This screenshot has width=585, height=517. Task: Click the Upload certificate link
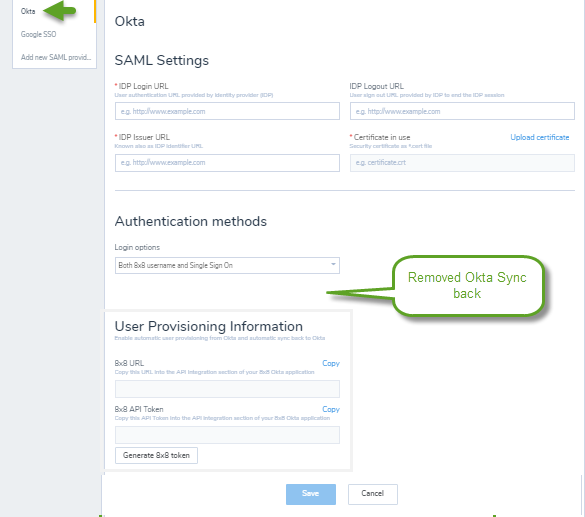[539, 137]
